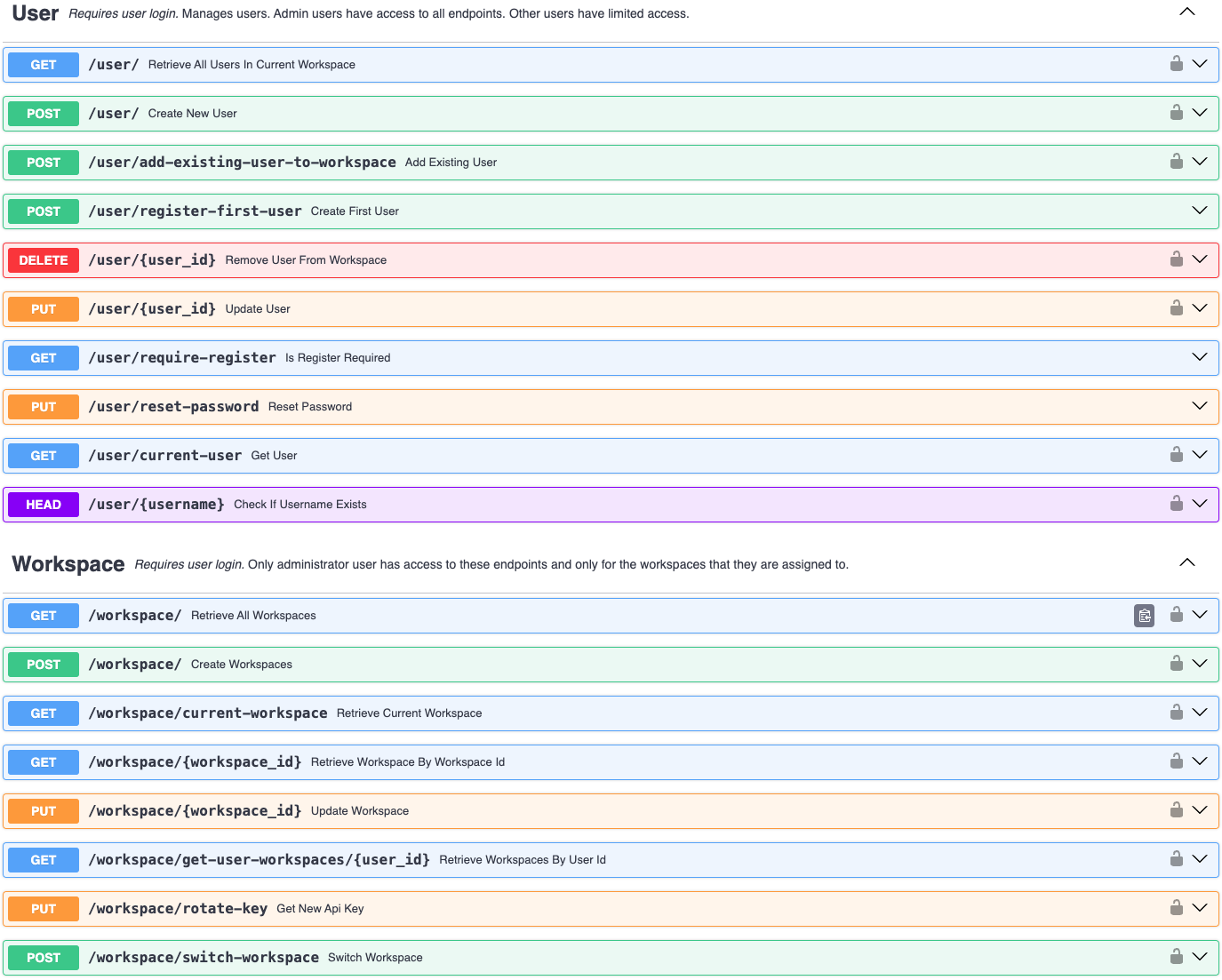Click authorization lock on POST Create New User
1222x980 pixels.
pos(1176,113)
